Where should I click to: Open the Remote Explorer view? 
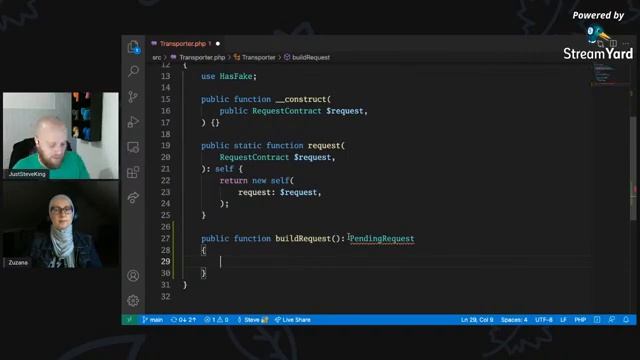pyautogui.click(x=133, y=147)
